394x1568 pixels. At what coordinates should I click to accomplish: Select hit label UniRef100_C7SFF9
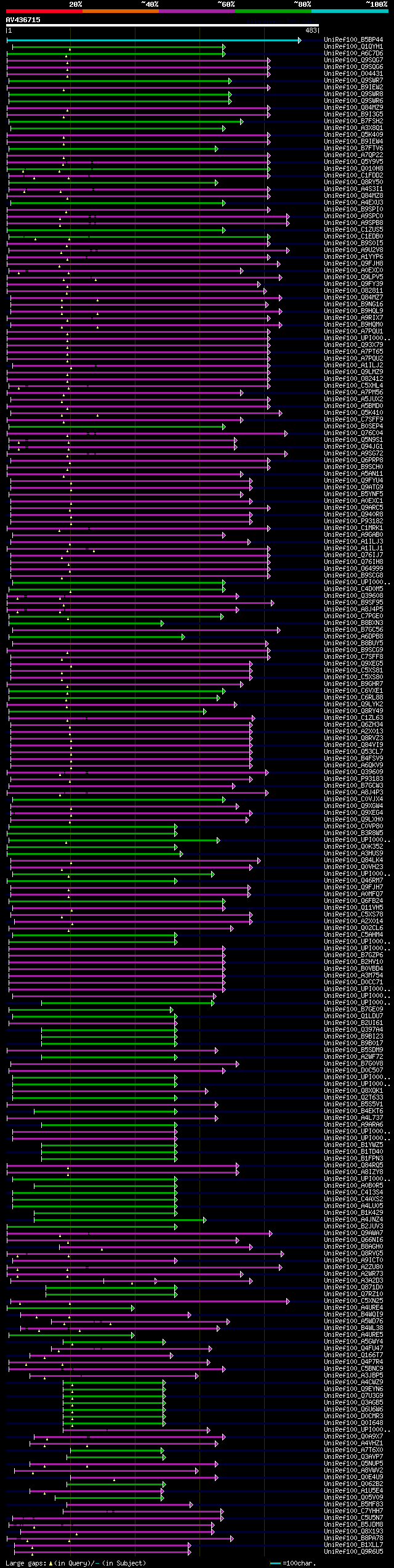click(353, 420)
